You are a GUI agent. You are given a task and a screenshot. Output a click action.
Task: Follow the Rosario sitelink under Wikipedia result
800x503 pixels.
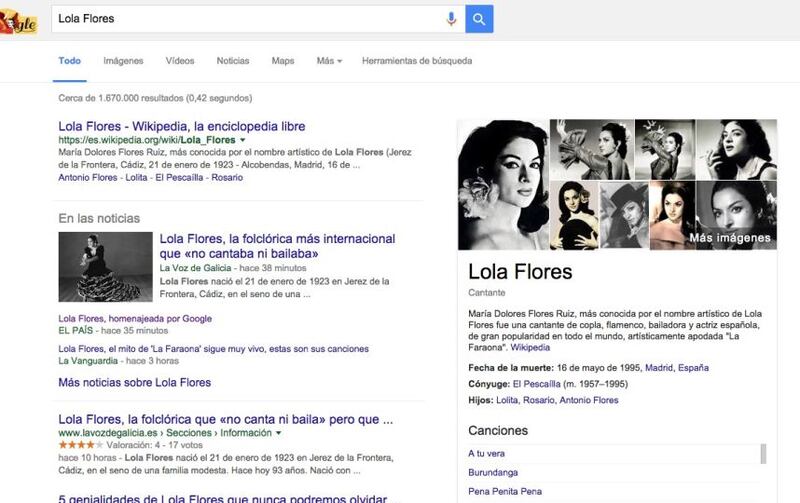click(227, 178)
